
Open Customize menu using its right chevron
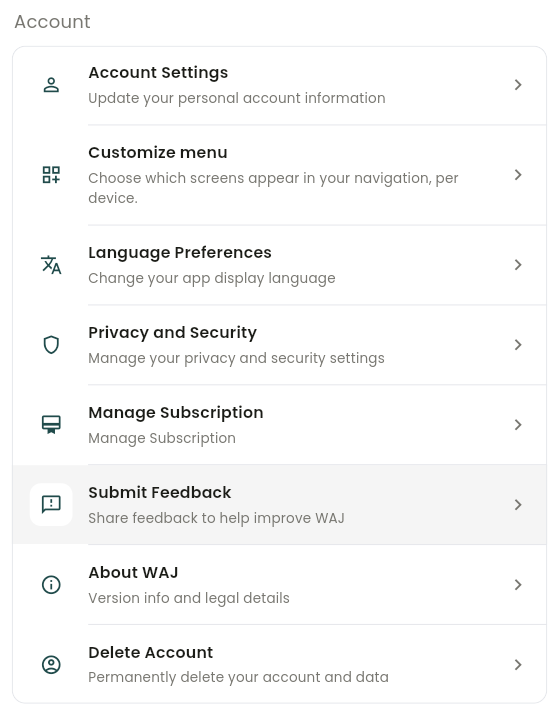[518, 175]
